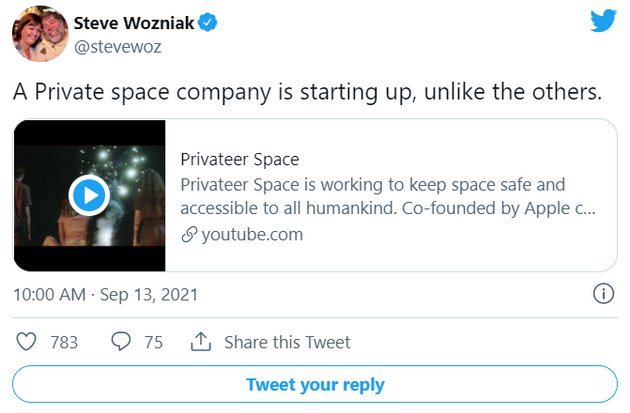Open the tweet info circle icon
Image resolution: width=630 pixels, height=413 pixels.
[603, 294]
